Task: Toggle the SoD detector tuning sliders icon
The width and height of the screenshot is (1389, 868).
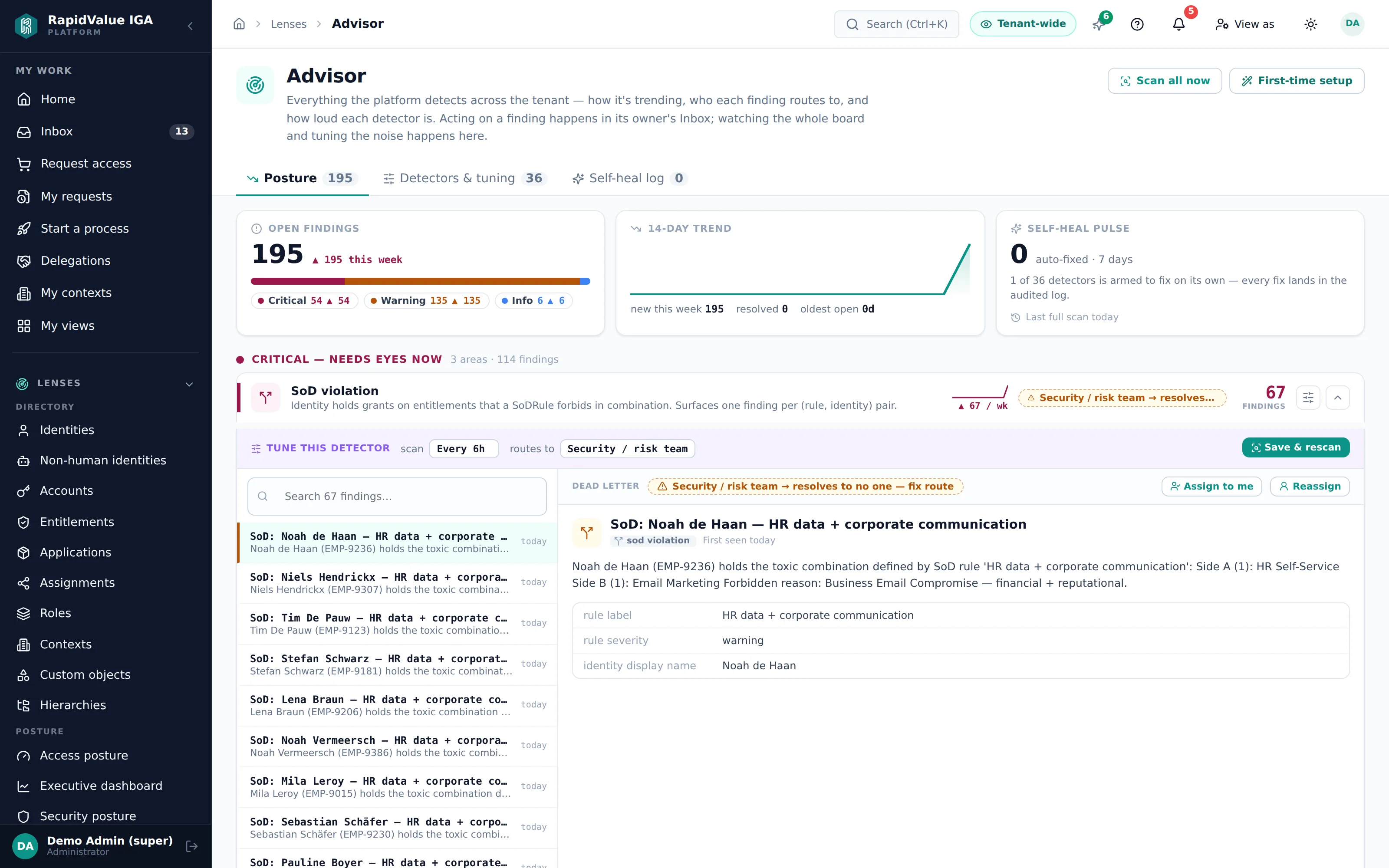Action: point(1308,397)
